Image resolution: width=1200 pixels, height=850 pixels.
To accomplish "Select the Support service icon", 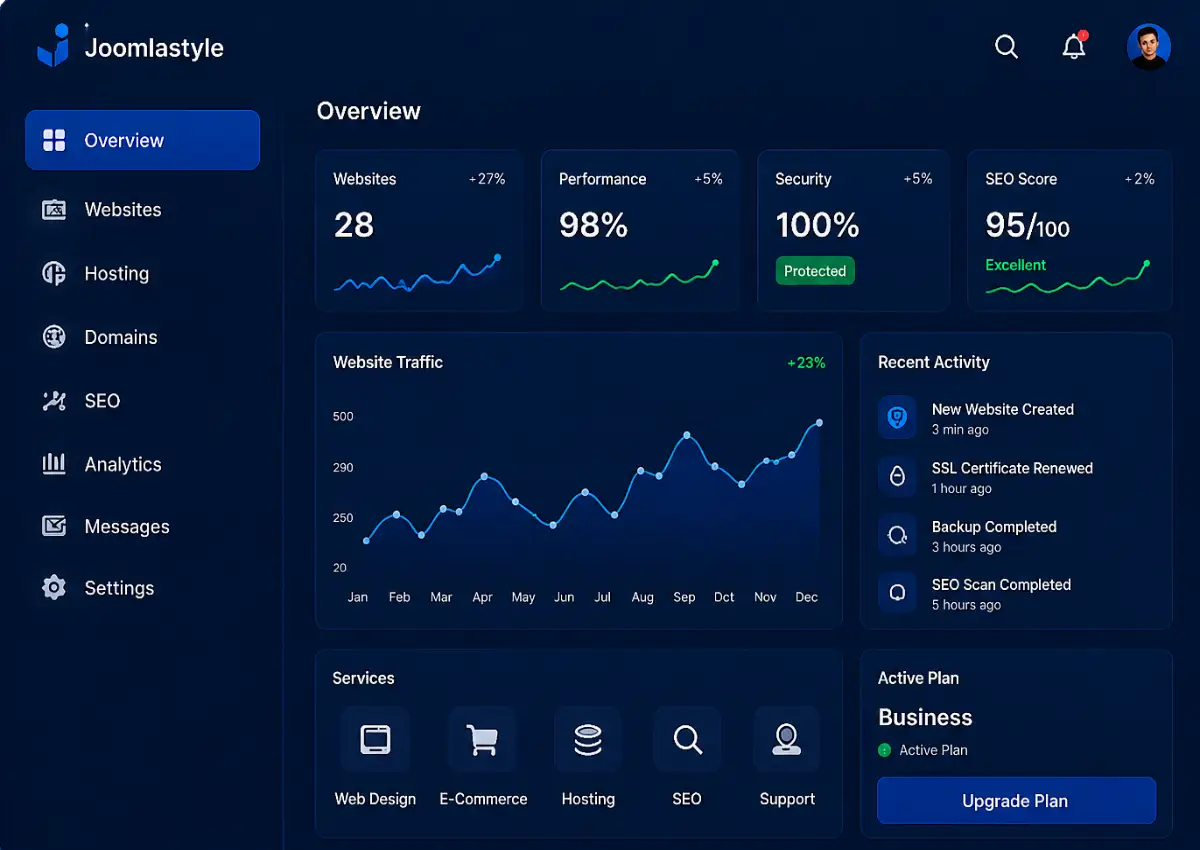I will coord(787,741).
